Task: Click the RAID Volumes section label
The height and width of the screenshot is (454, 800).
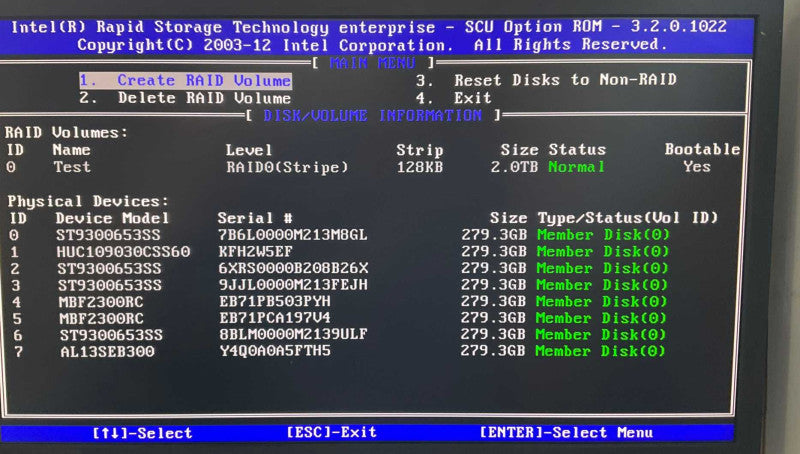Action: click(66, 133)
